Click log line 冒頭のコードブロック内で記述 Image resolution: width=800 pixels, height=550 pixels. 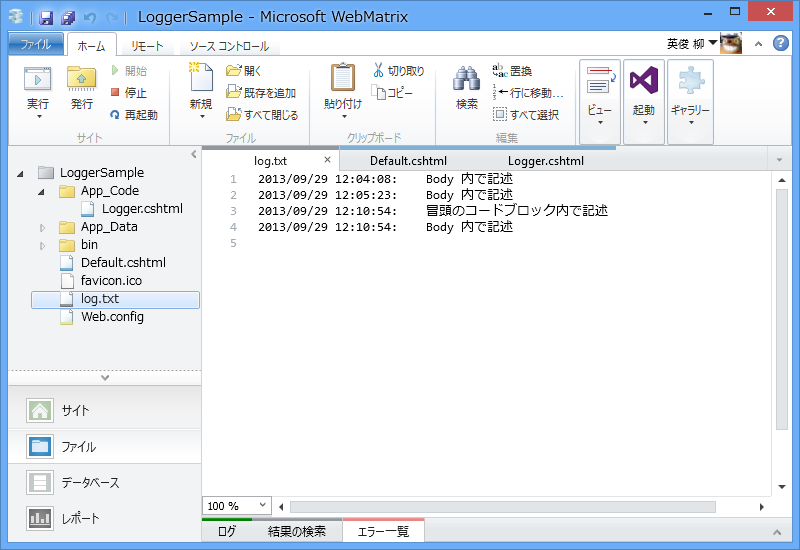[517, 211]
